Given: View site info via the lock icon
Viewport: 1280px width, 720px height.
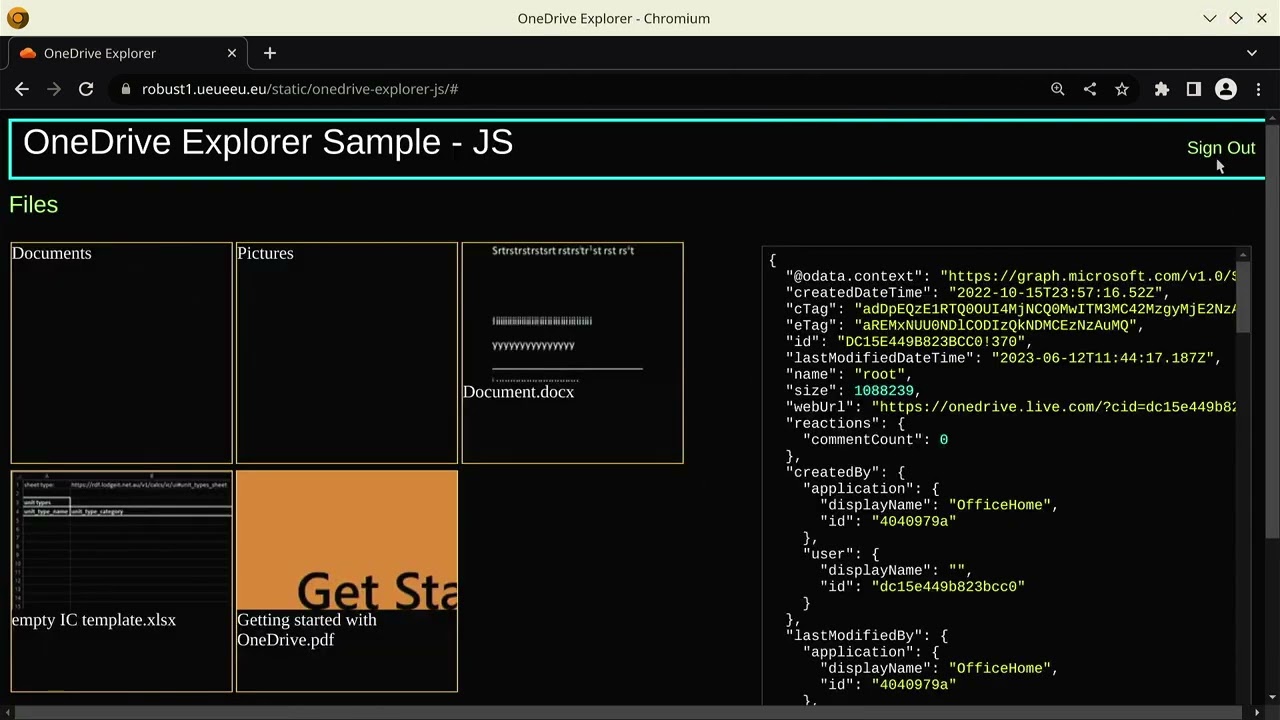Looking at the screenshot, I should pos(125,89).
